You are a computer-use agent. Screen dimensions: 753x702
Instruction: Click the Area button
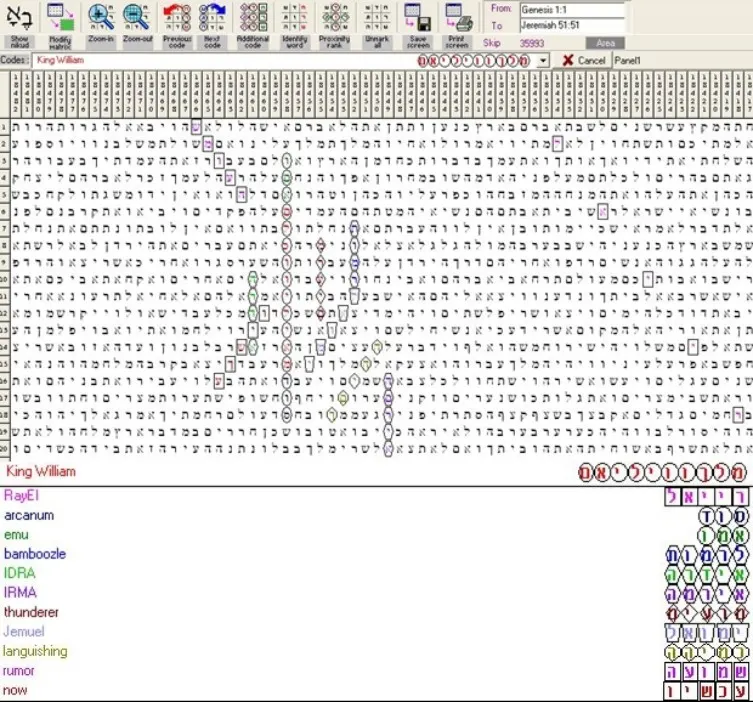pos(605,43)
